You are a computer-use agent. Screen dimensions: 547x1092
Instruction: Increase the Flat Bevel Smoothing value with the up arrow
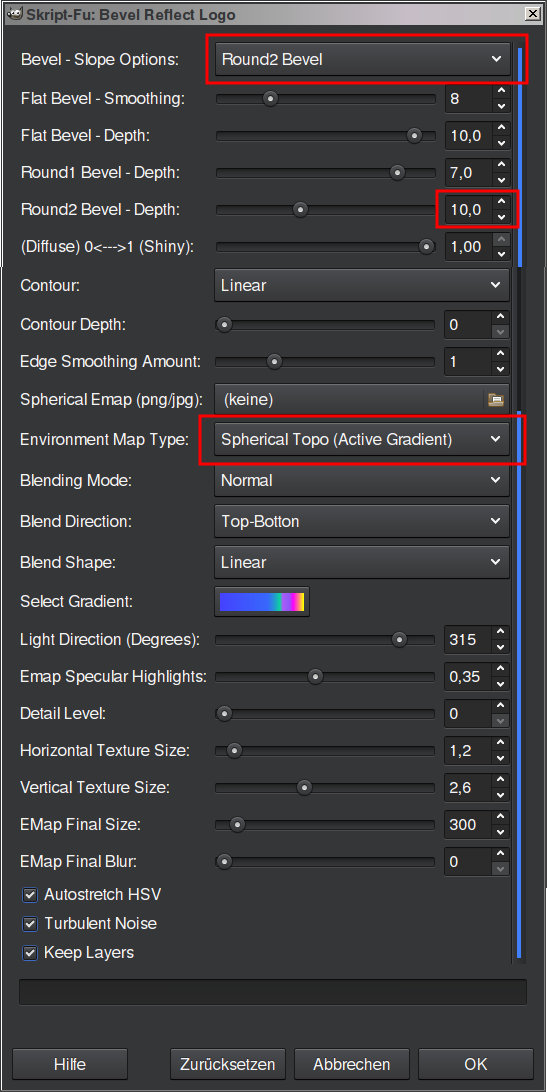coord(500,91)
